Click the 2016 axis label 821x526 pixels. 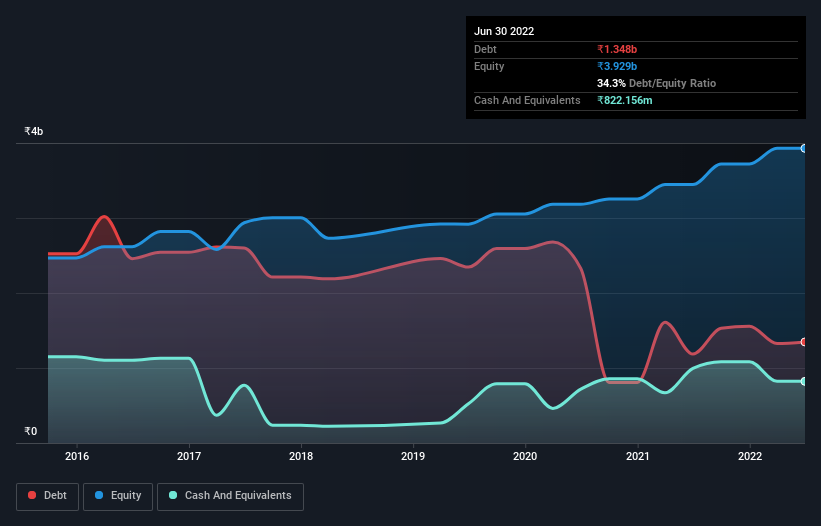[77, 456]
